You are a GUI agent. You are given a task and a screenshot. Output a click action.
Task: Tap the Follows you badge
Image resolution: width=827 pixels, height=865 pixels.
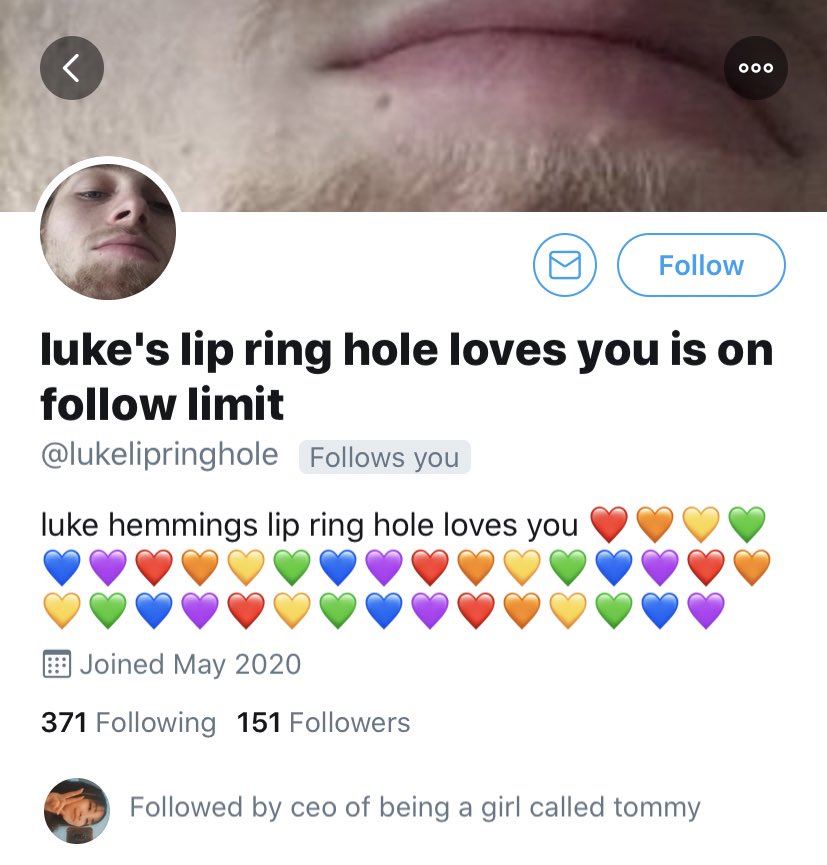click(x=385, y=457)
